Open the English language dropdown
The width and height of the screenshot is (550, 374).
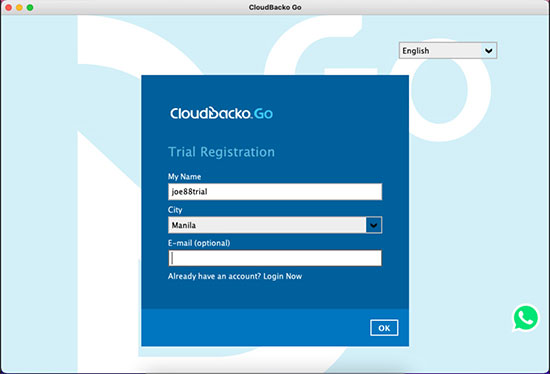[448, 51]
